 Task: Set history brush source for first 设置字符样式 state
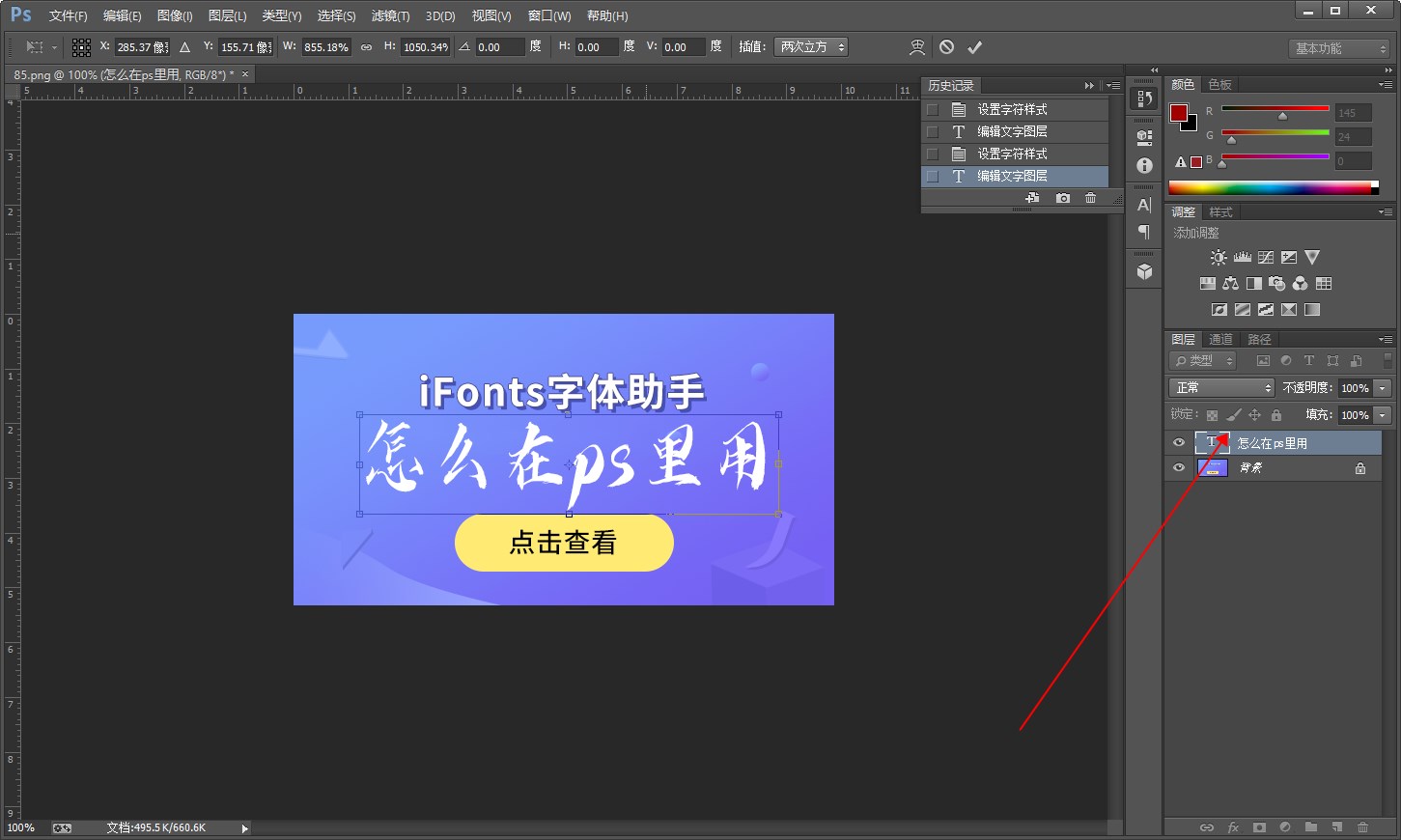point(933,109)
